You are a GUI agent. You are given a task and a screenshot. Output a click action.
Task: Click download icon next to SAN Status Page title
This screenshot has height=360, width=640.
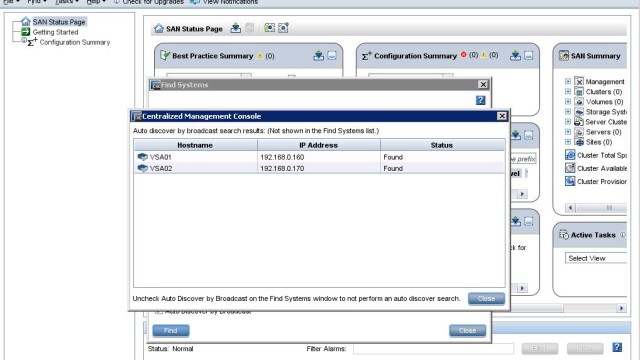pyautogui.click(x=236, y=28)
